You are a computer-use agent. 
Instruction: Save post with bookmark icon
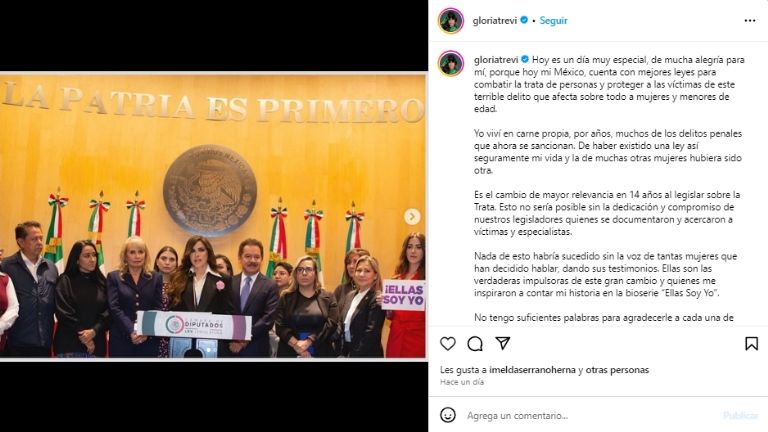click(751, 343)
